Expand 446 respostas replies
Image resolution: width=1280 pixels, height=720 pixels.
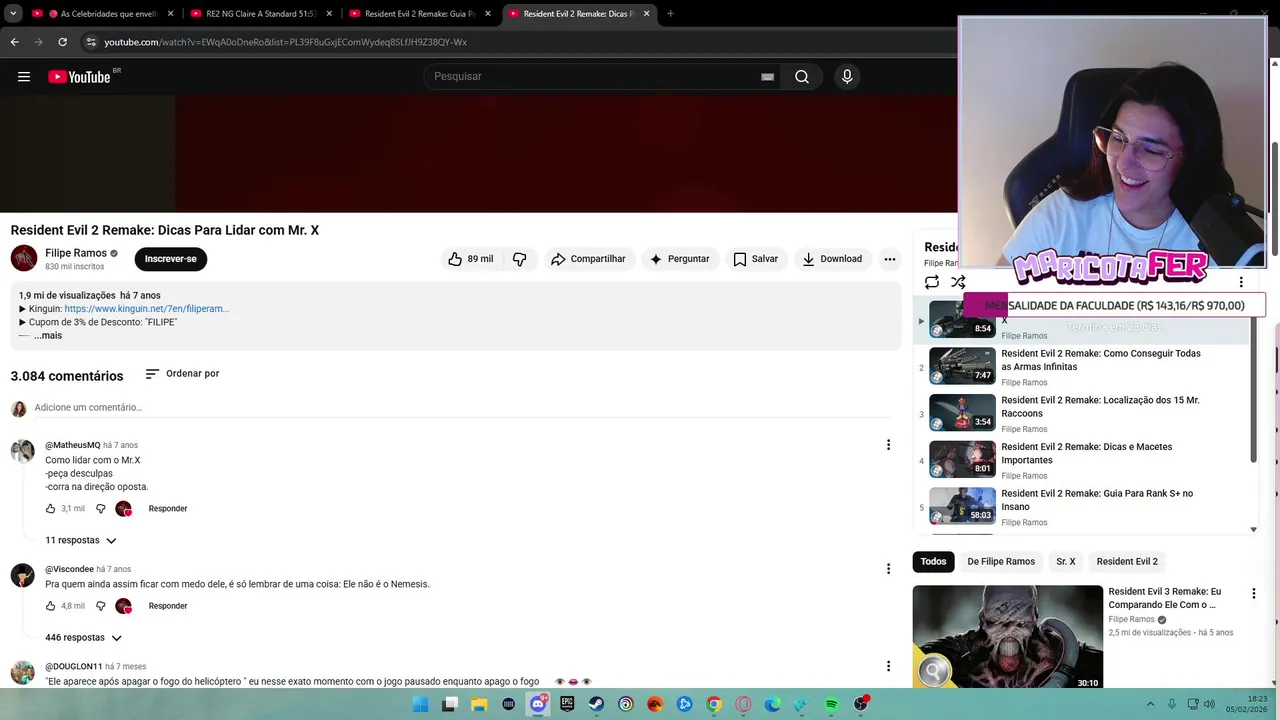coord(83,637)
